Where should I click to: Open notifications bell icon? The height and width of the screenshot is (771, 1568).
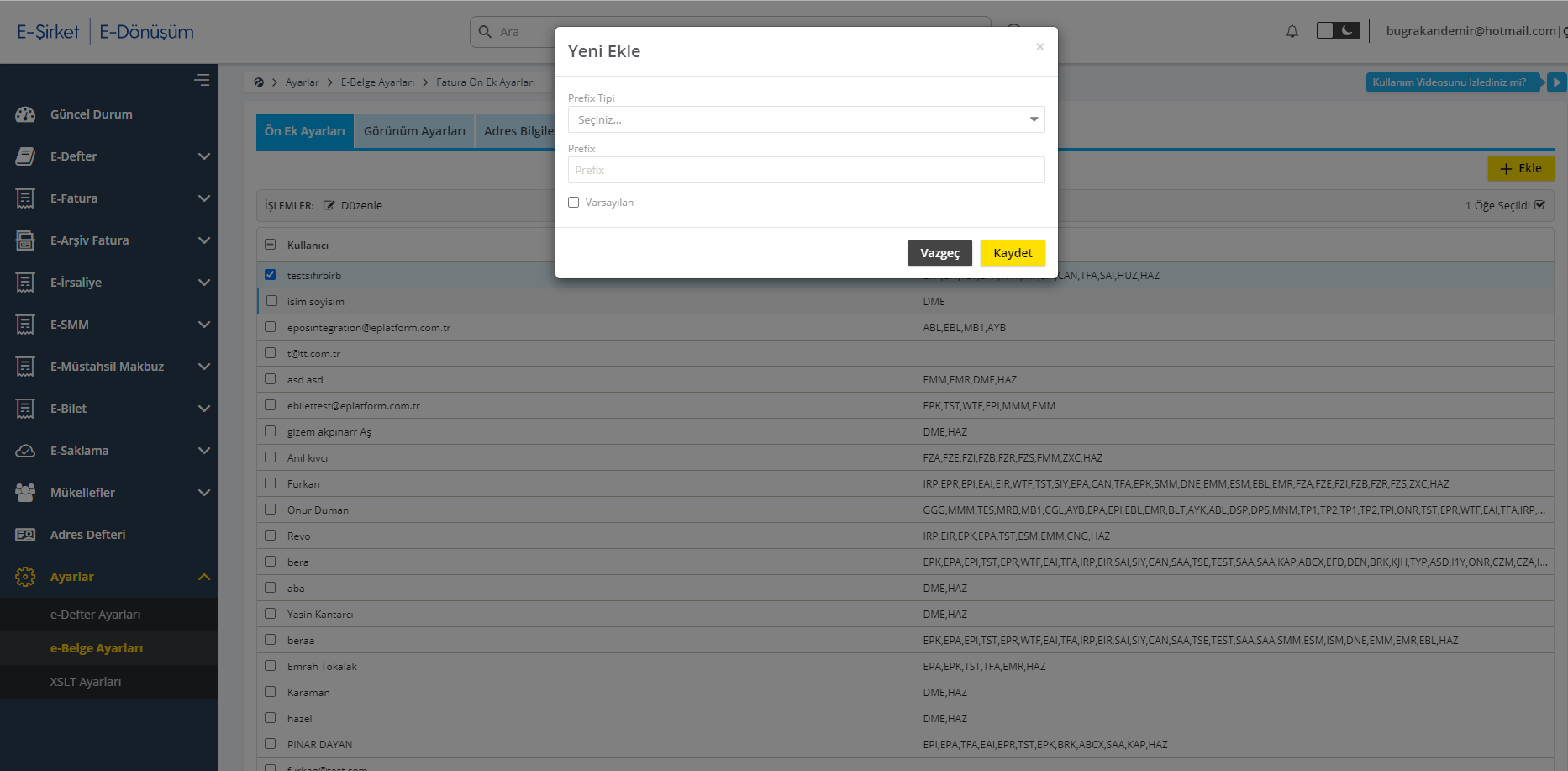pyautogui.click(x=1292, y=31)
